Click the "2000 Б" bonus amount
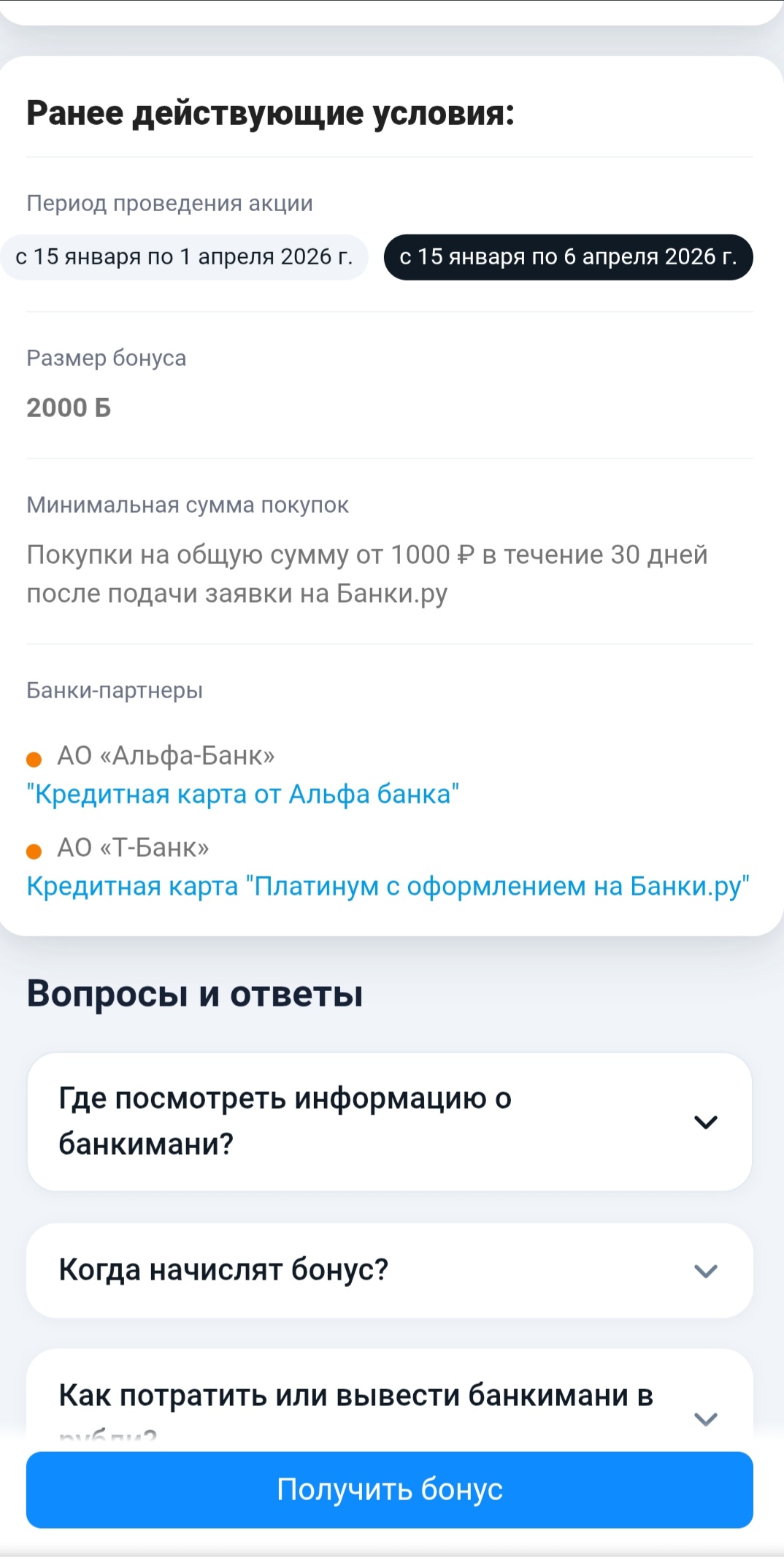The height and width of the screenshot is (1563, 784). click(x=69, y=408)
